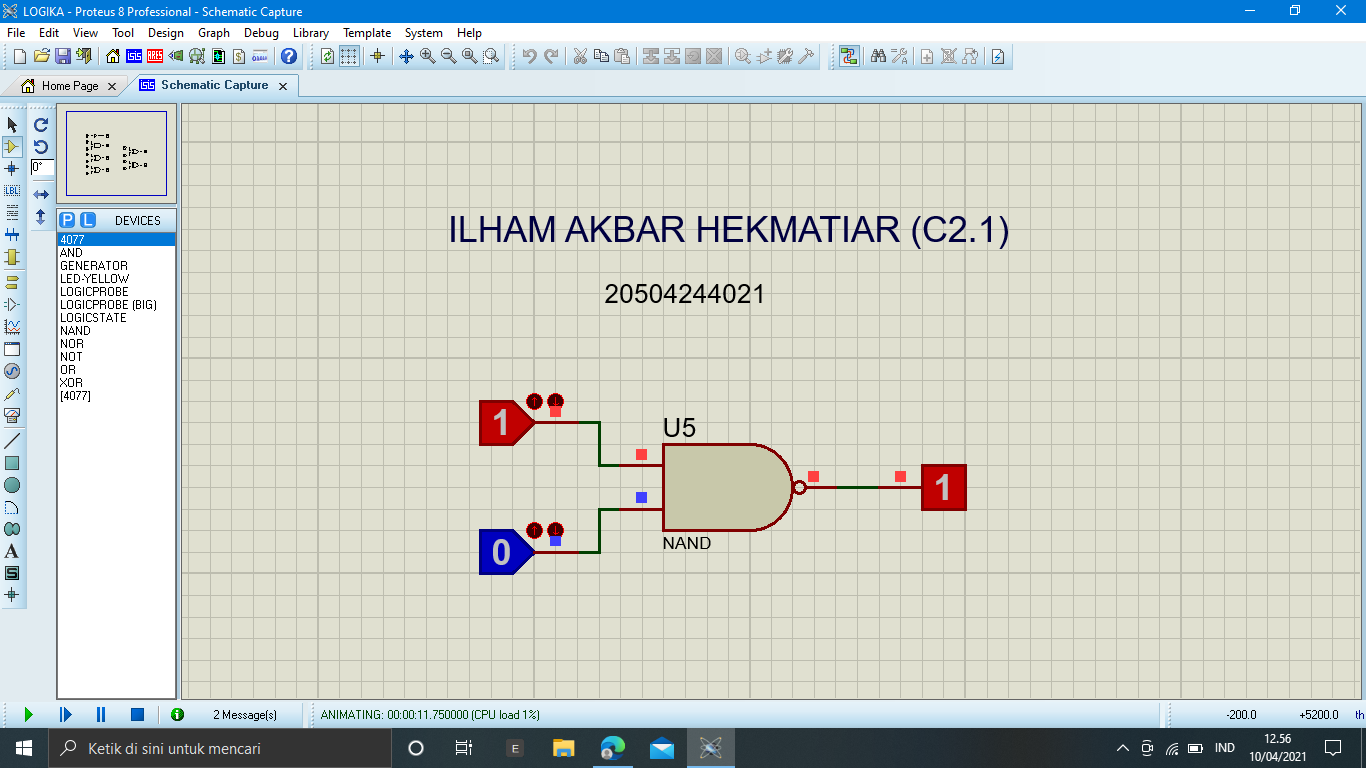The width and height of the screenshot is (1366, 768).
Task: Open the Library menu
Action: [x=310, y=32]
